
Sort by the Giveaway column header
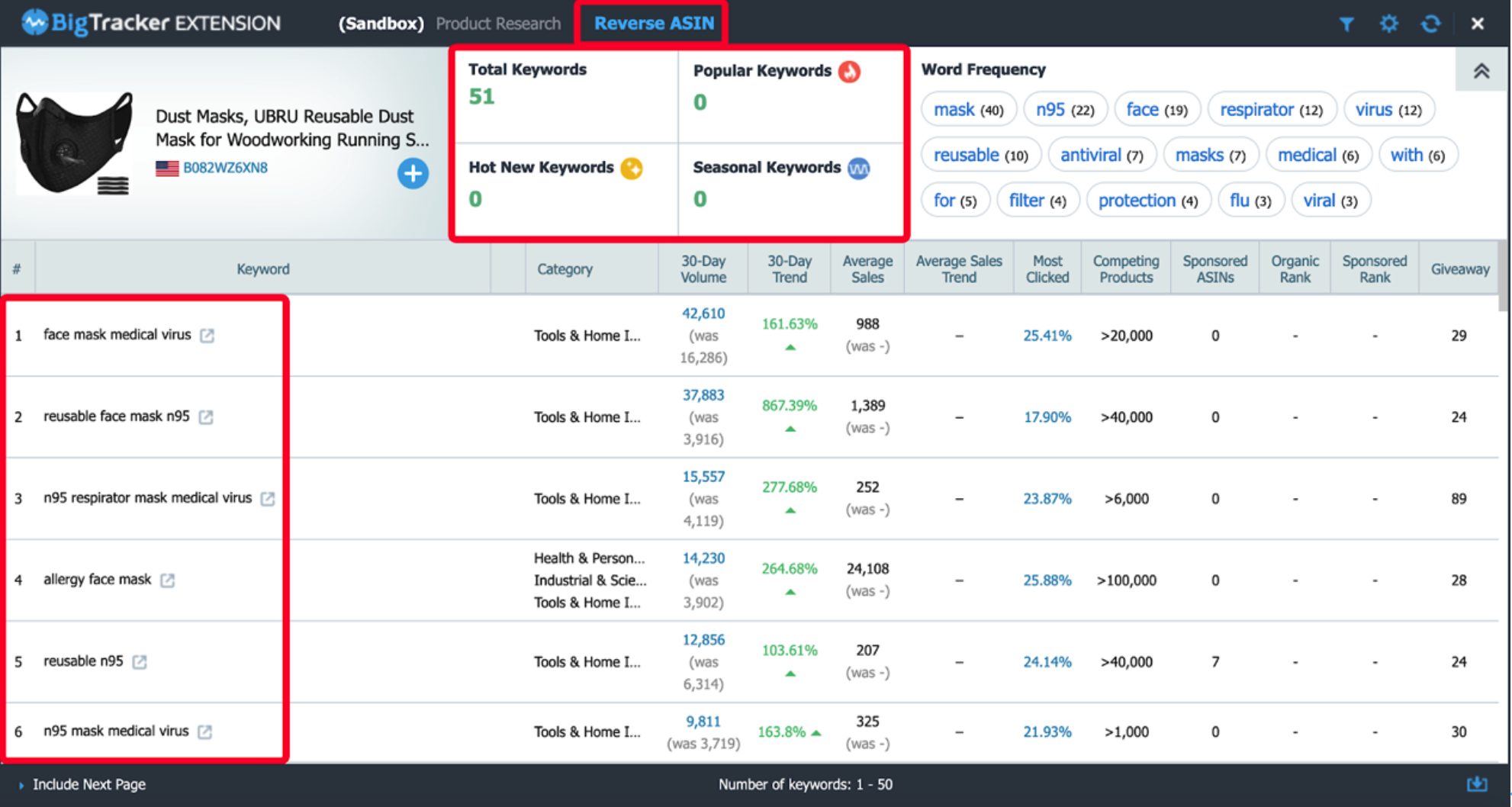(1459, 269)
